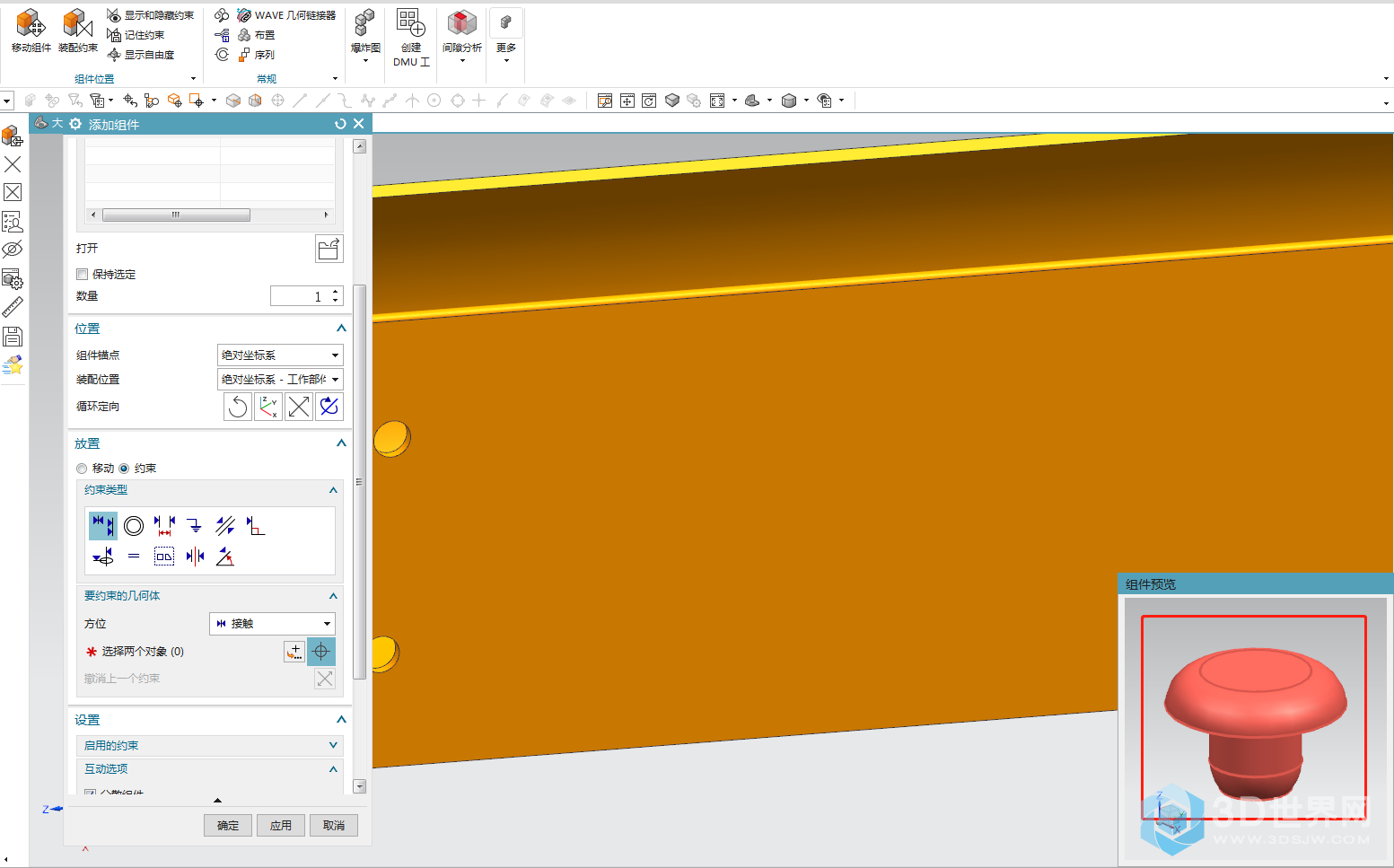Expand the General (常规) group arrow
The height and width of the screenshot is (868, 1394).
[x=335, y=79]
